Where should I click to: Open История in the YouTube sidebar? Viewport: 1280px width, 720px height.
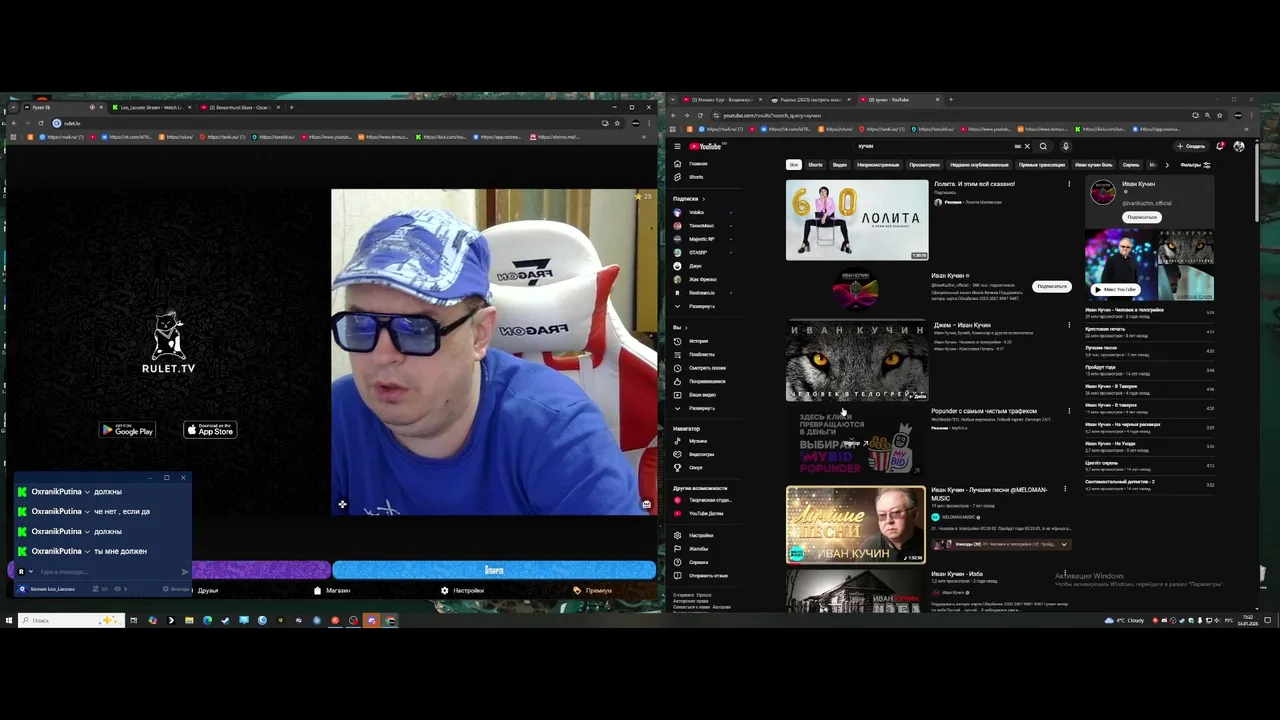click(697, 341)
